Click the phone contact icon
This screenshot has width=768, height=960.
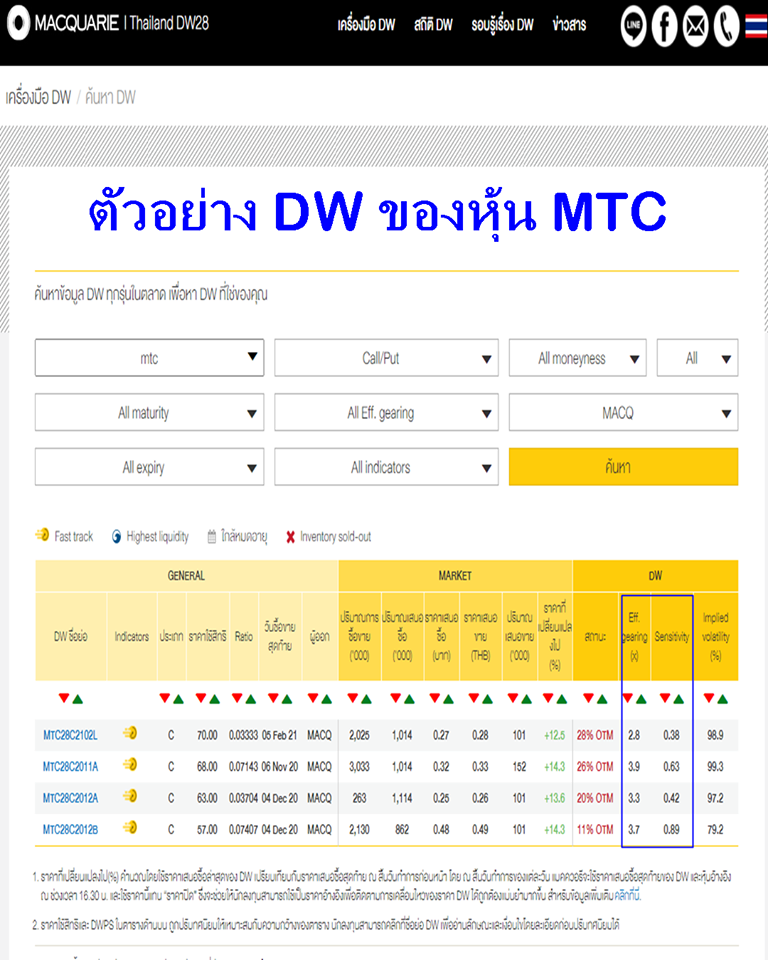[x=726, y=26]
